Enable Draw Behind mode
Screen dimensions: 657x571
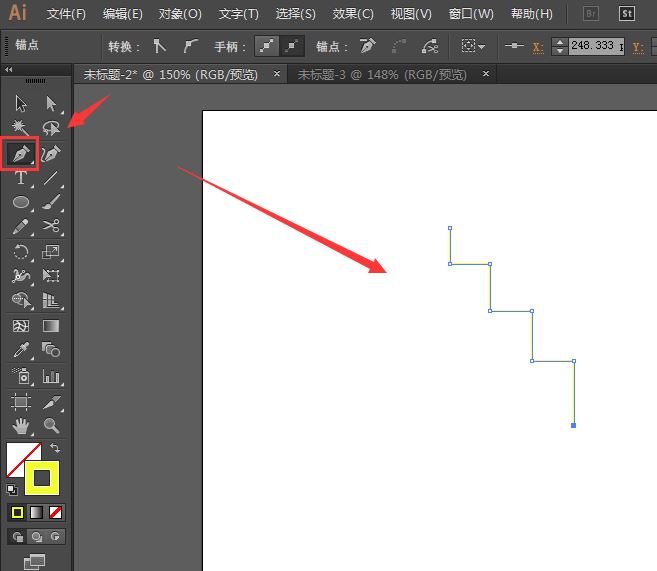pyautogui.click(x=37, y=537)
